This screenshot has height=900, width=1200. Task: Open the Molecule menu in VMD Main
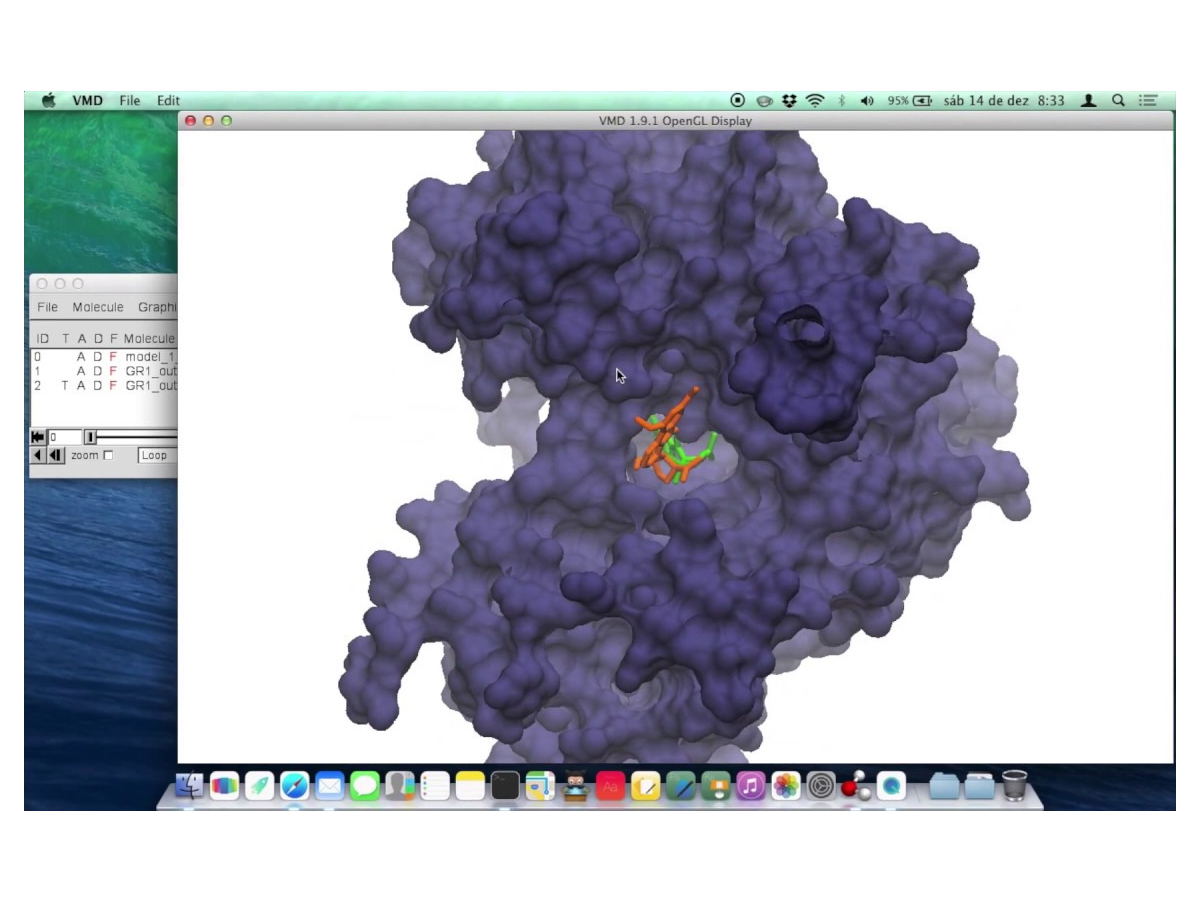[x=98, y=307]
